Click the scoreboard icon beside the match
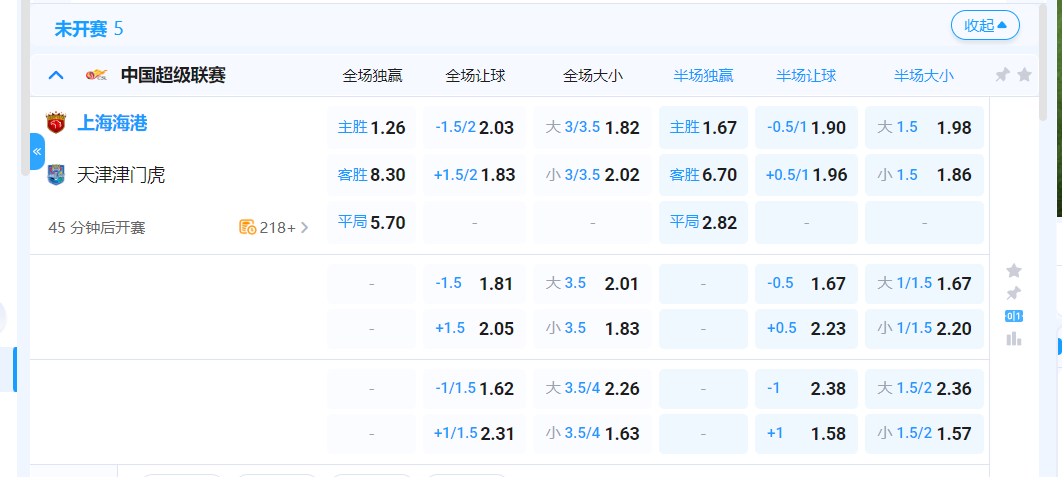1062x477 pixels. (x=1014, y=316)
